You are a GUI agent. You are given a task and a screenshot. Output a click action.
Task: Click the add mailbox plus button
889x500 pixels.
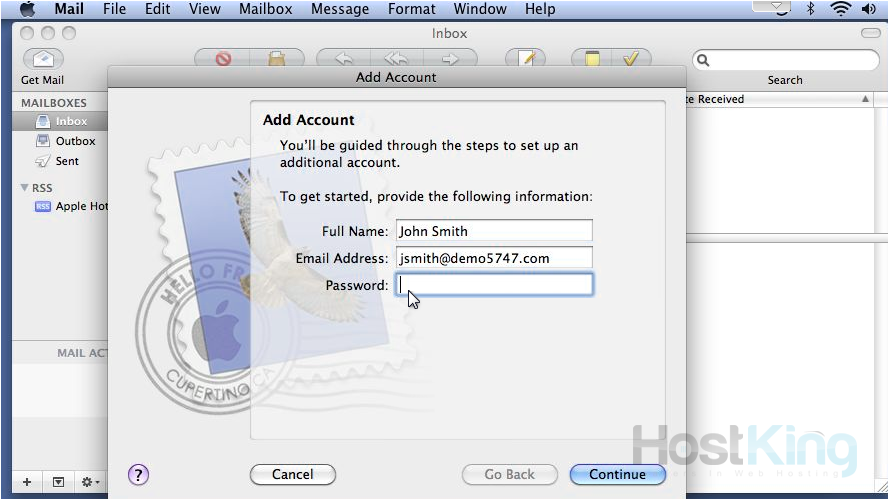pos(27,482)
